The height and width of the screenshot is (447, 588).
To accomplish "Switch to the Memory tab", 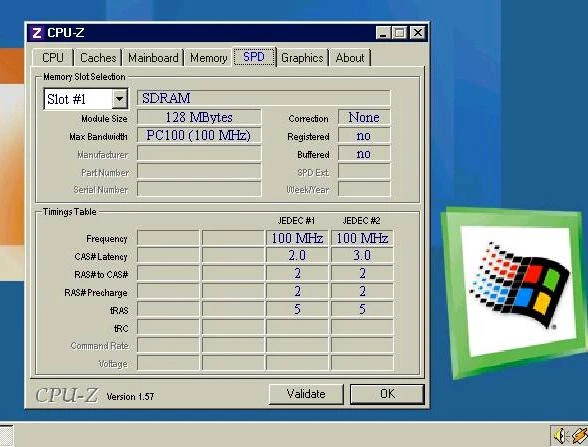I will tap(208, 58).
